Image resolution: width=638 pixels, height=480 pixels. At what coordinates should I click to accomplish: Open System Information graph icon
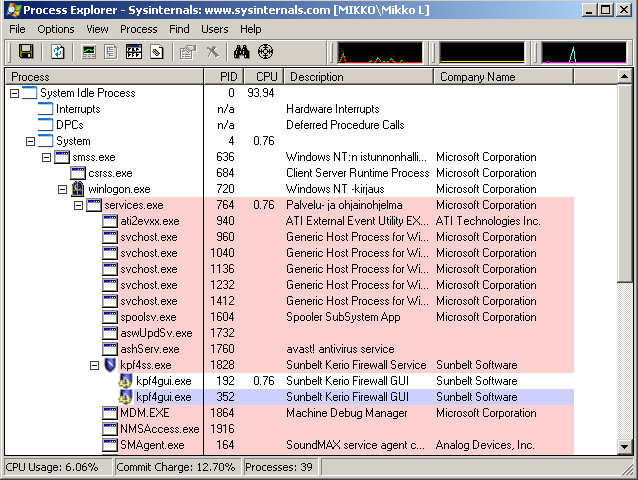(x=89, y=52)
